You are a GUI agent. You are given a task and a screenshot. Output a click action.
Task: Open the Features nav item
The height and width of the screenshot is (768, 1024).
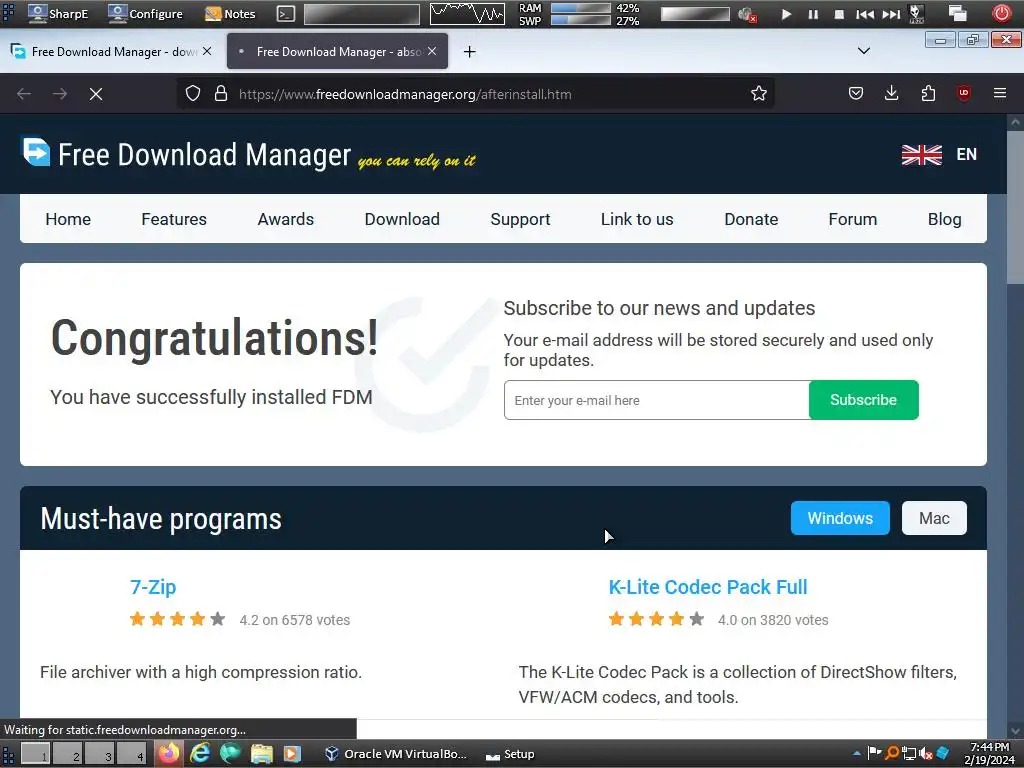point(174,219)
